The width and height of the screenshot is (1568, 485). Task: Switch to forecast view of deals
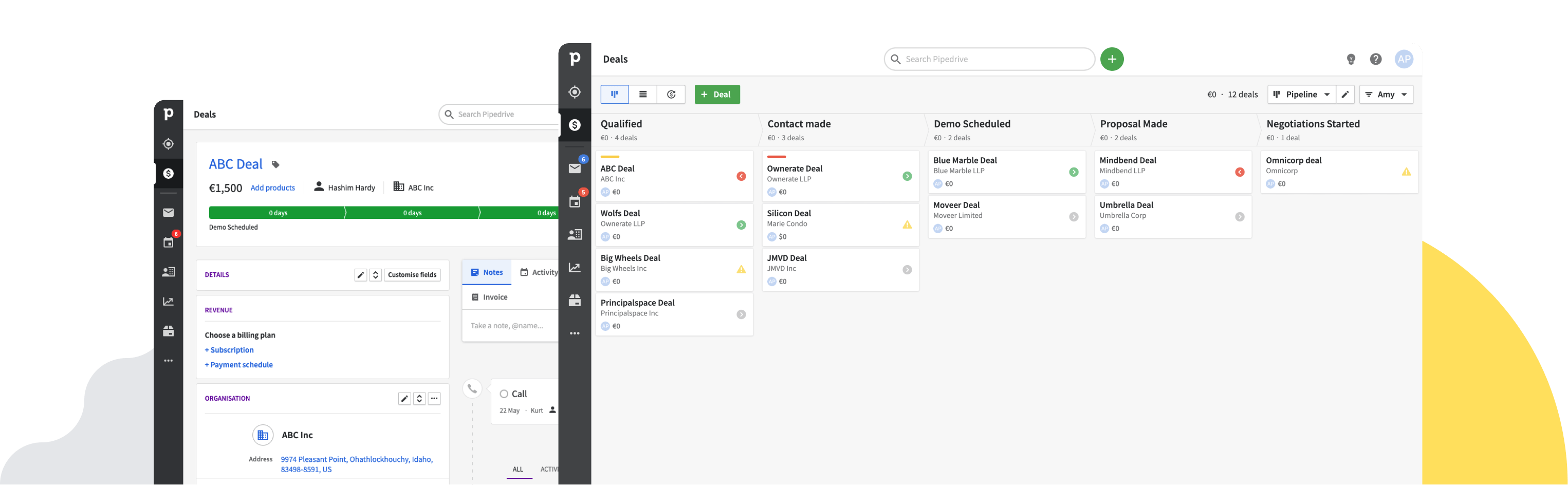(x=671, y=95)
